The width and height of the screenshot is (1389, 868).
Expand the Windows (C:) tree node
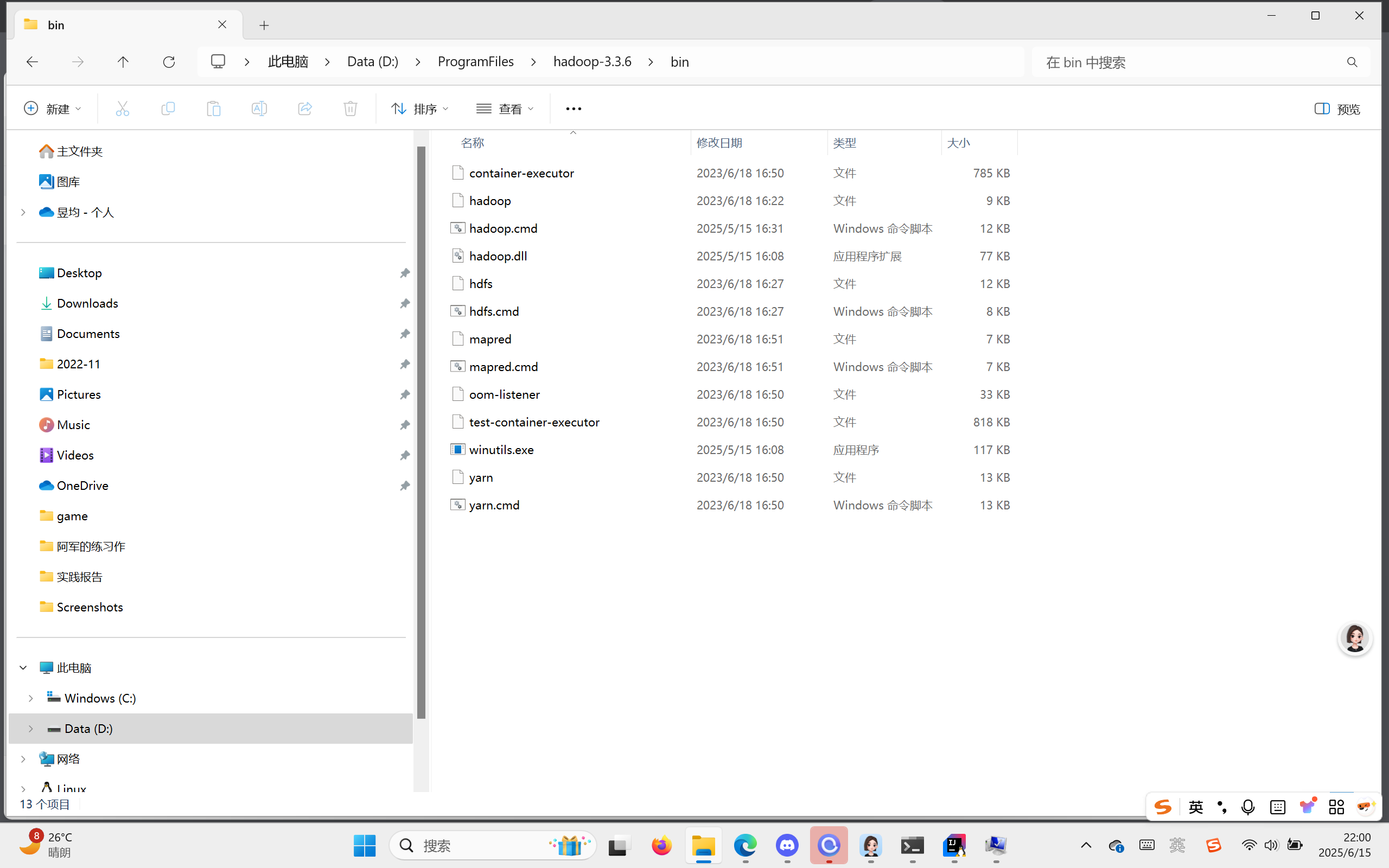pos(31,698)
